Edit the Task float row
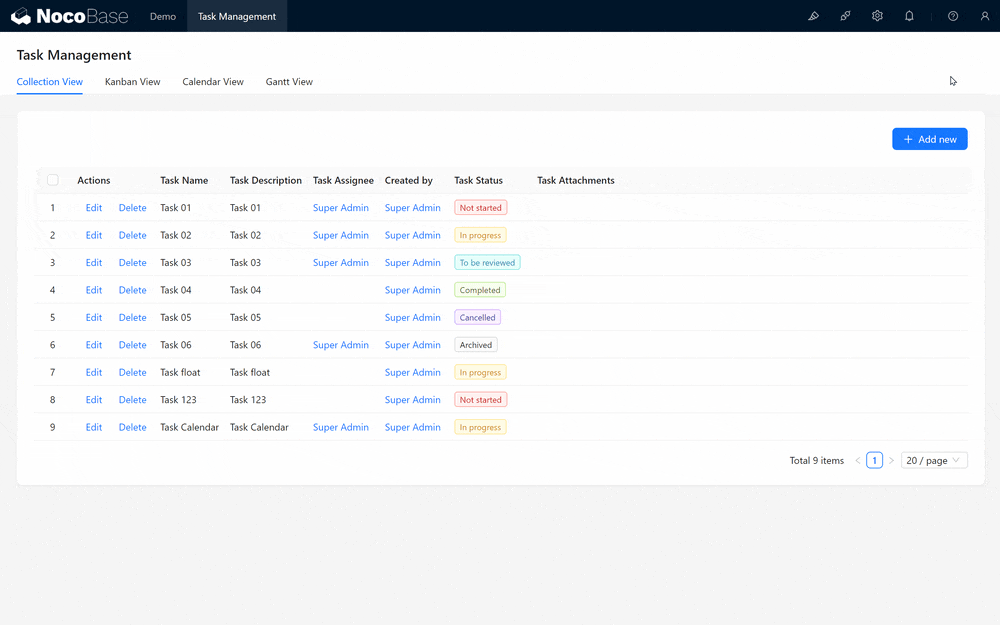The height and width of the screenshot is (625, 1000). click(x=94, y=372)
